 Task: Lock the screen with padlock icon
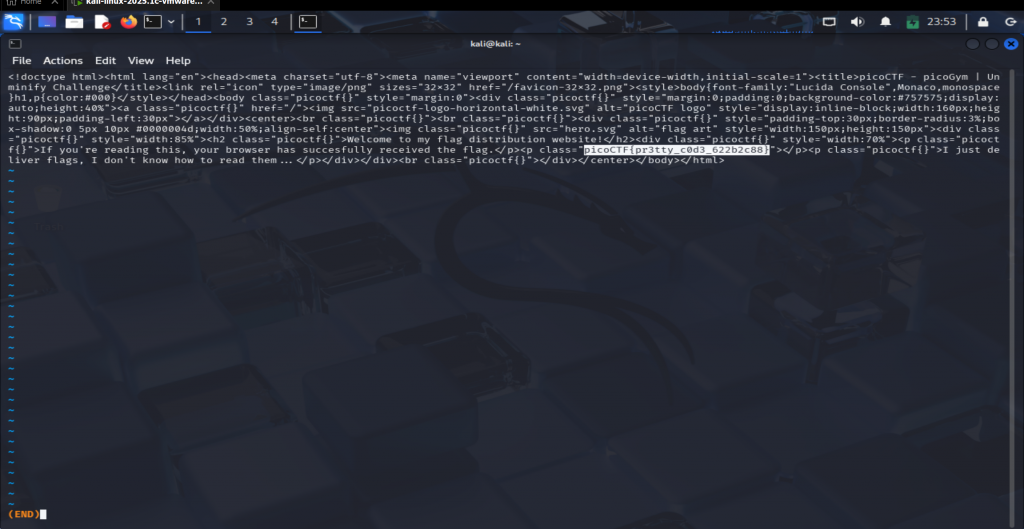click(x=983, y=22)
